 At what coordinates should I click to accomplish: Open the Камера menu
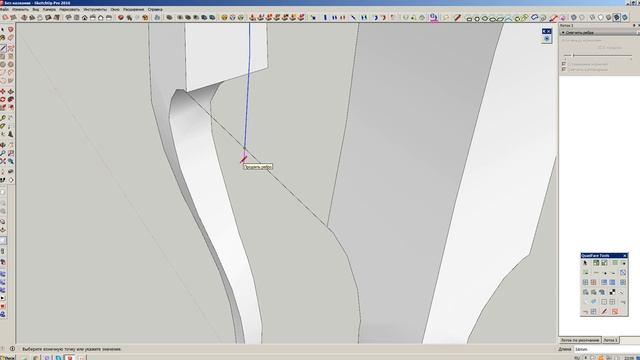pos(49,9)
